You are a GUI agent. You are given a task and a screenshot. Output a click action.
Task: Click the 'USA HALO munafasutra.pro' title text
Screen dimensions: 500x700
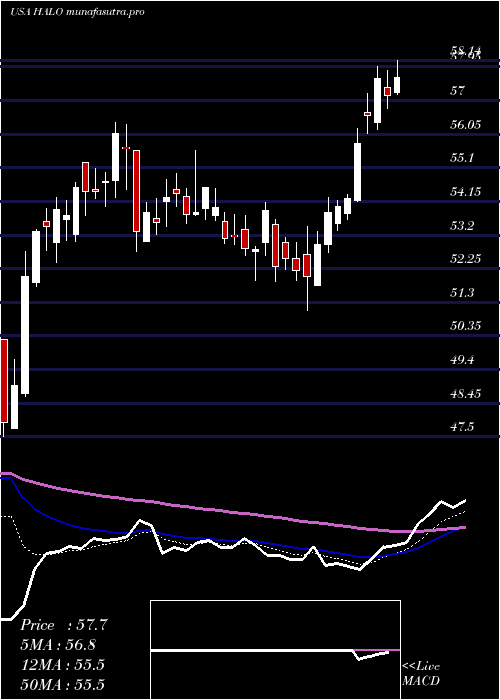pyautogui.click(x=77, y=12)
